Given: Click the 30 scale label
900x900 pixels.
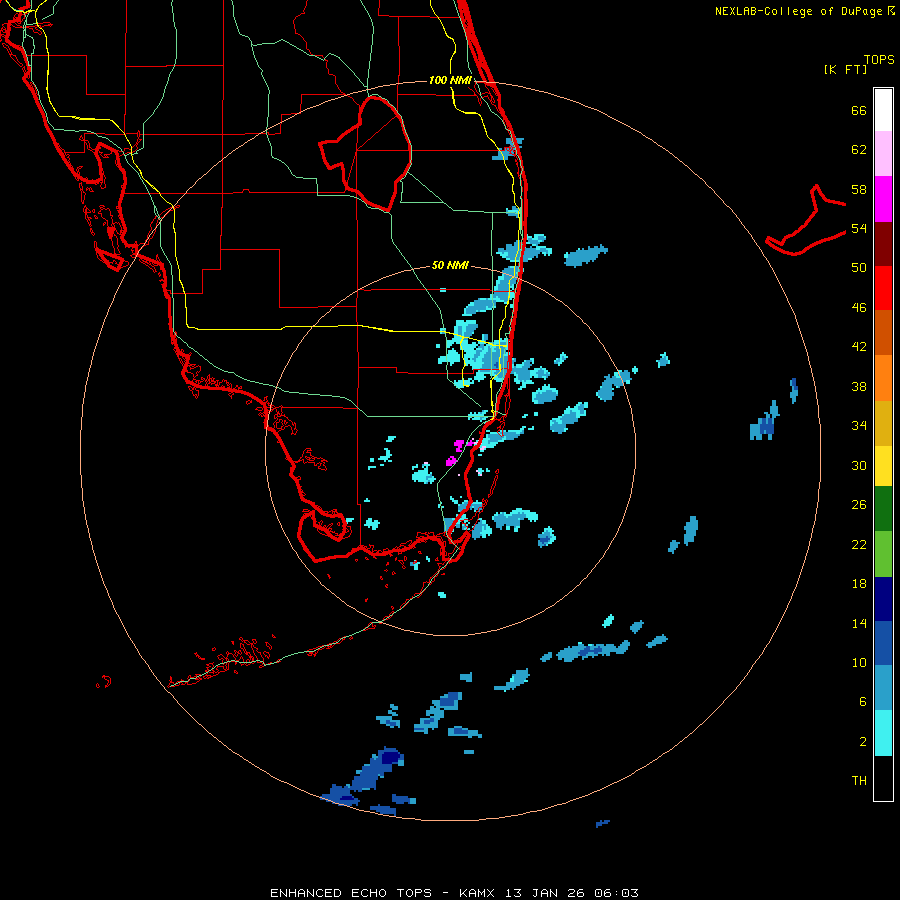Looking at the screenshot, I should click(859, 465).
